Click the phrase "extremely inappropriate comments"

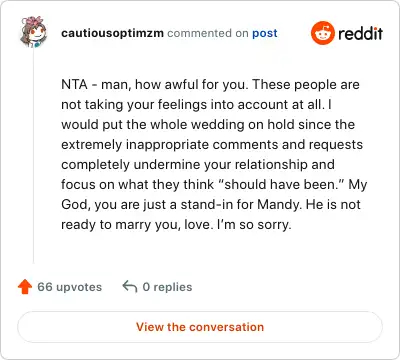point(170,145)
